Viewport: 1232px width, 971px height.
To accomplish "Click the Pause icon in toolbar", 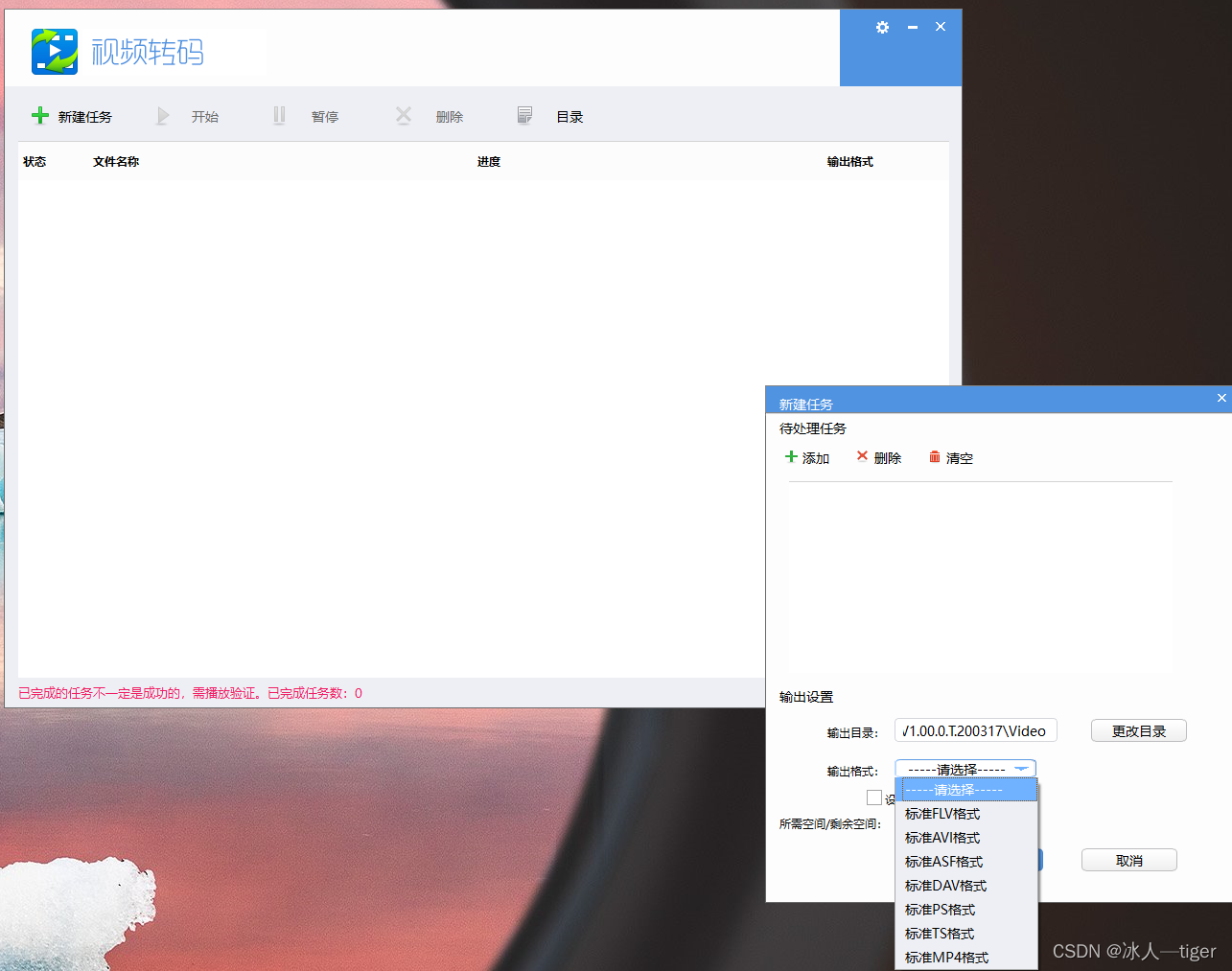I will [x=279, y=116].
